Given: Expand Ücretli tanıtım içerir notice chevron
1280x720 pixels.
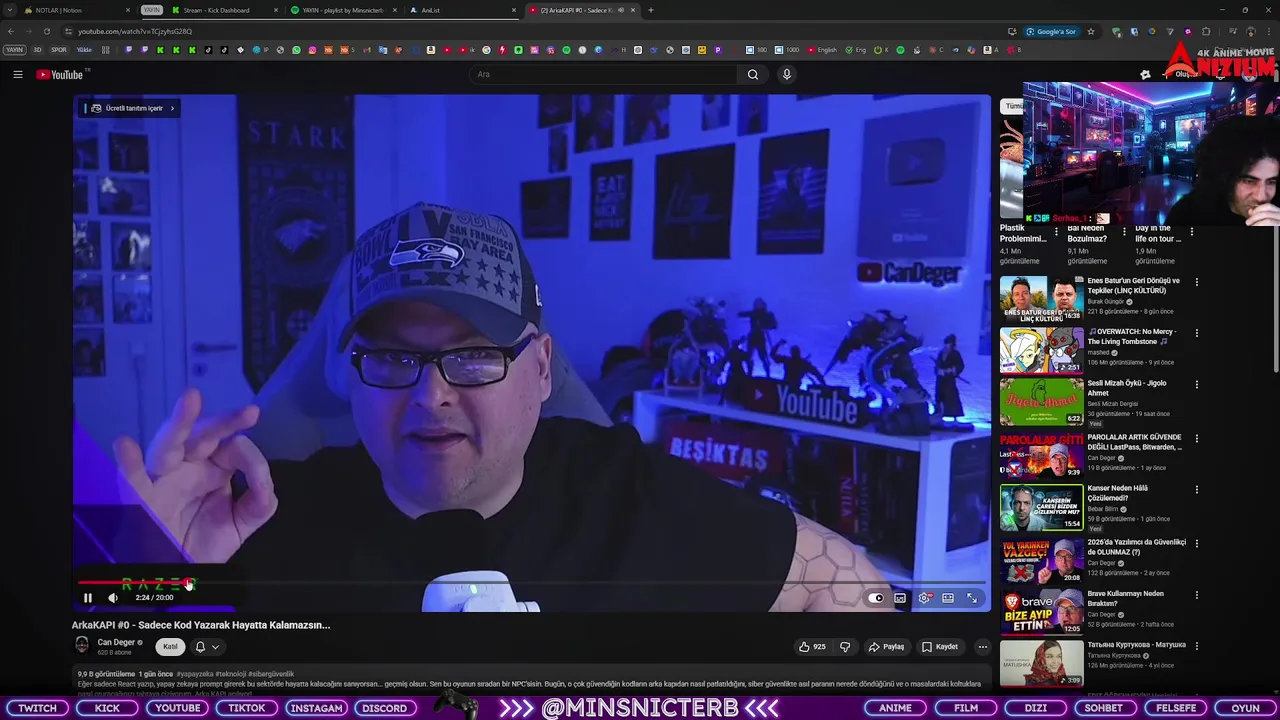Looking at the screenshot, I should (x=172, y=108).
